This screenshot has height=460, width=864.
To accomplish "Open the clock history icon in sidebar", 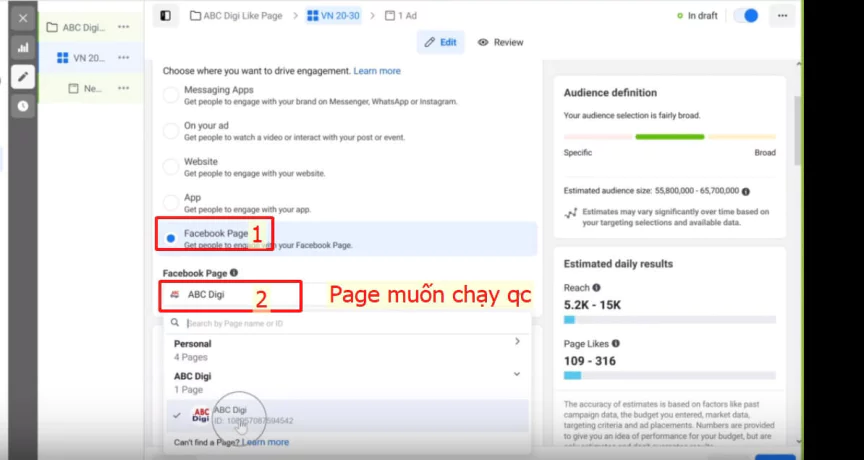I will (23, 105).
